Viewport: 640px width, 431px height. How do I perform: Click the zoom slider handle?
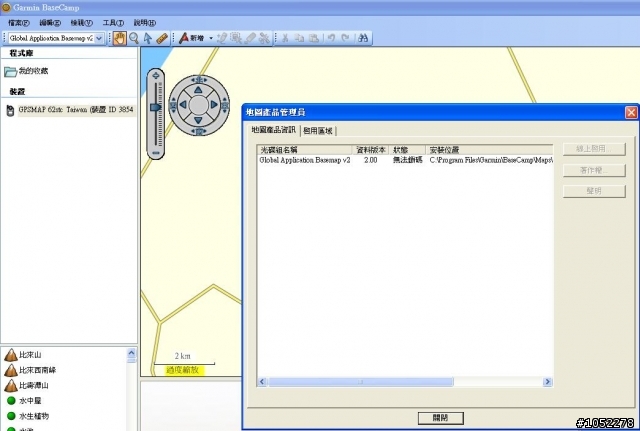156,107
